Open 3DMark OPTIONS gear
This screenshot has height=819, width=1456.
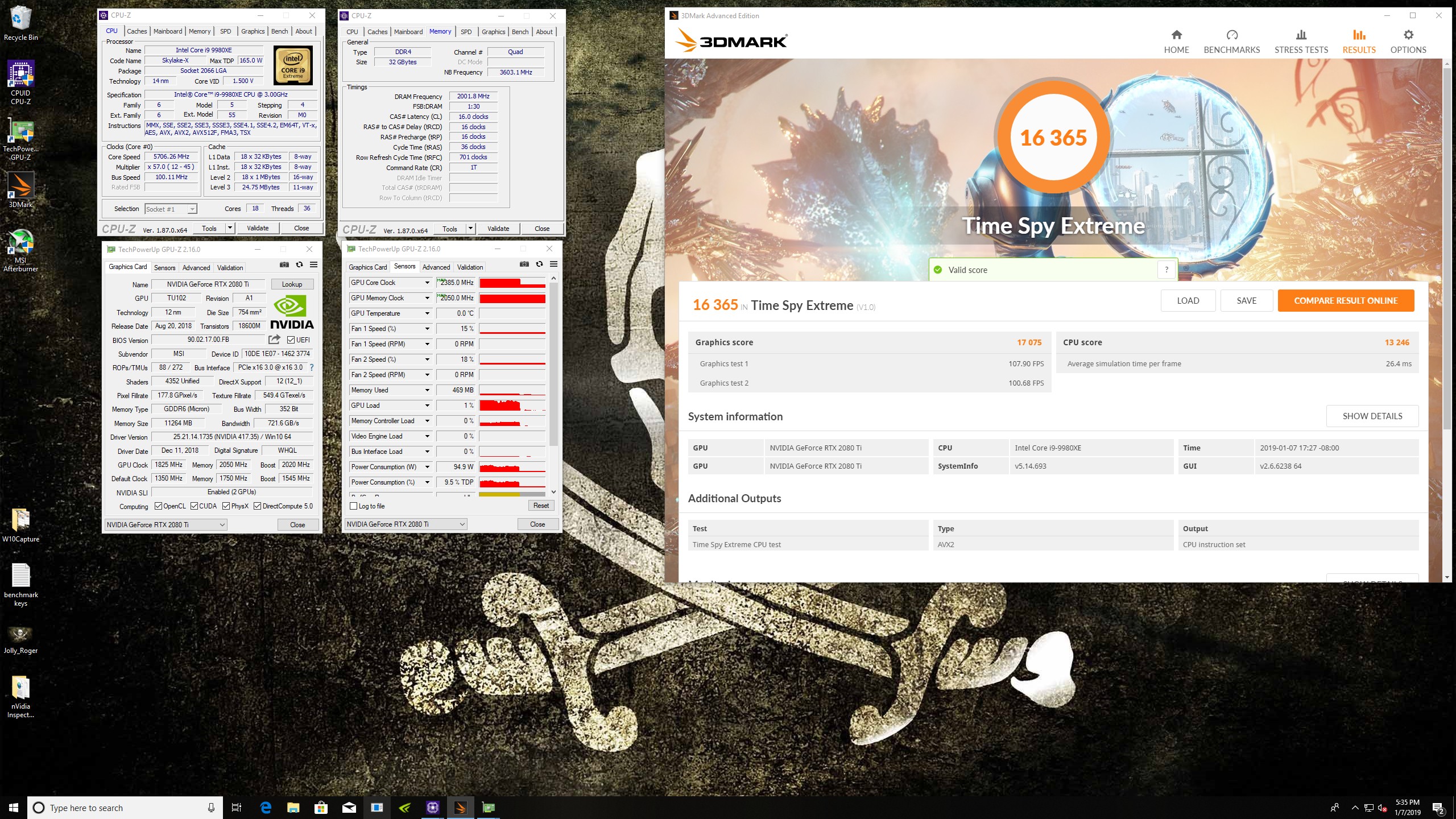point(1408,42)
